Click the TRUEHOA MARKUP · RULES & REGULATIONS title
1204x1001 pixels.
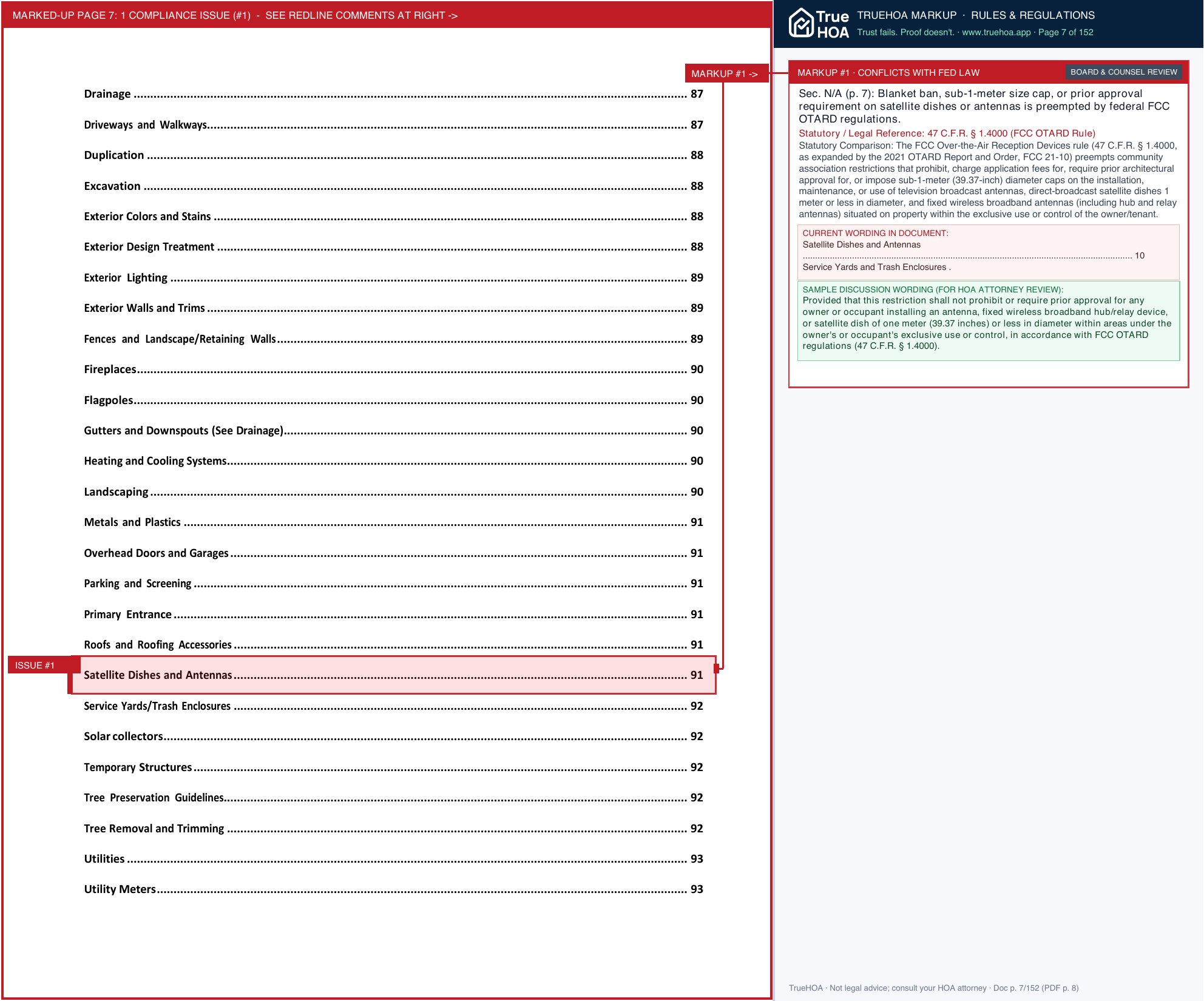[976, 15]
